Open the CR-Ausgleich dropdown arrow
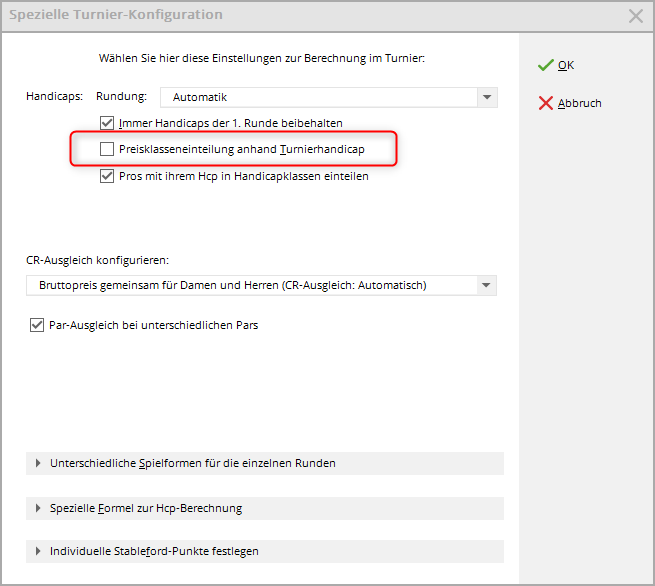Screen dimensions: 655x586 (486, 285)
